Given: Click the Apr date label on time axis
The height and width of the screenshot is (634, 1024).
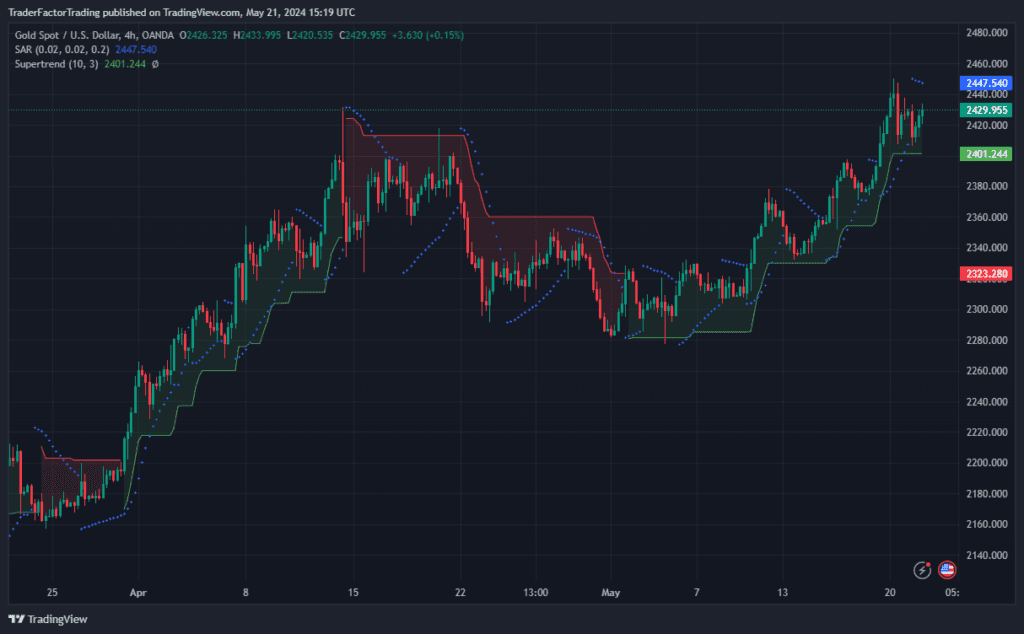Looking at the screenshot, I should pos(138,592).
